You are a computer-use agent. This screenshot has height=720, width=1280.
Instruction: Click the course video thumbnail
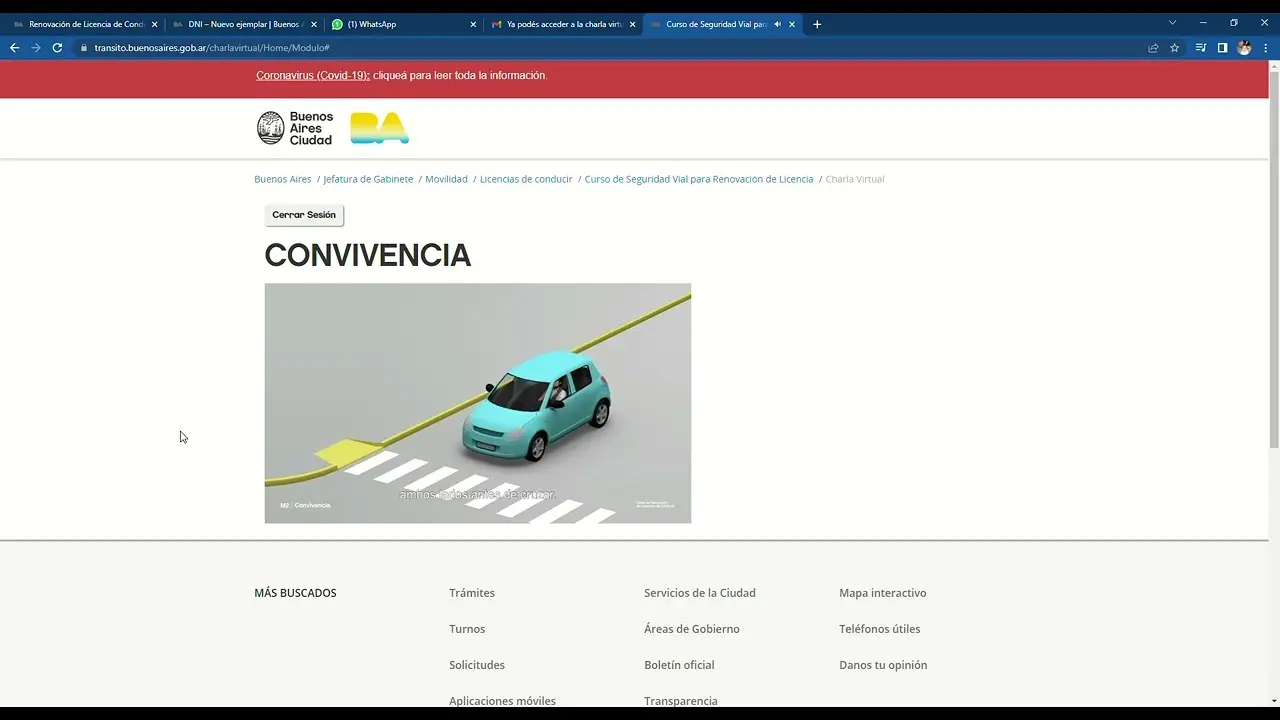click(477, 403)
